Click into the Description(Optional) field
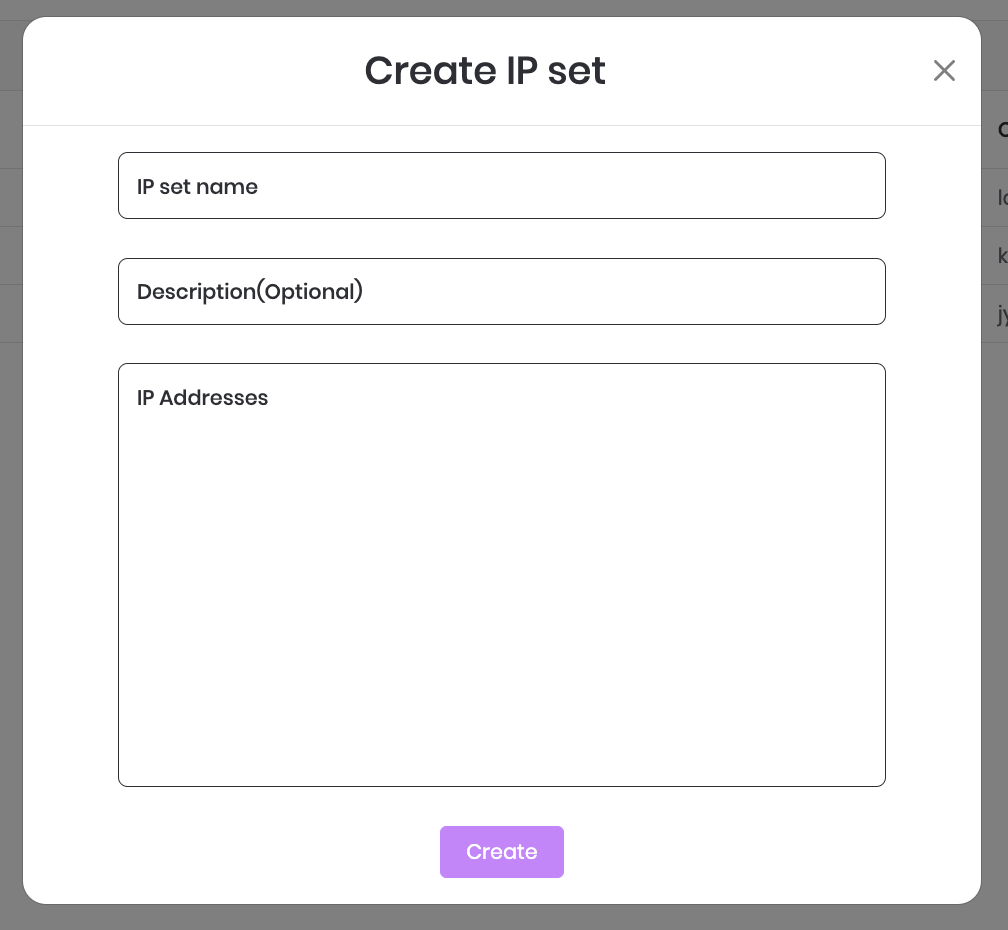Image resolution: width=1008 pixels, height=930 pixels. pos(501,292)
